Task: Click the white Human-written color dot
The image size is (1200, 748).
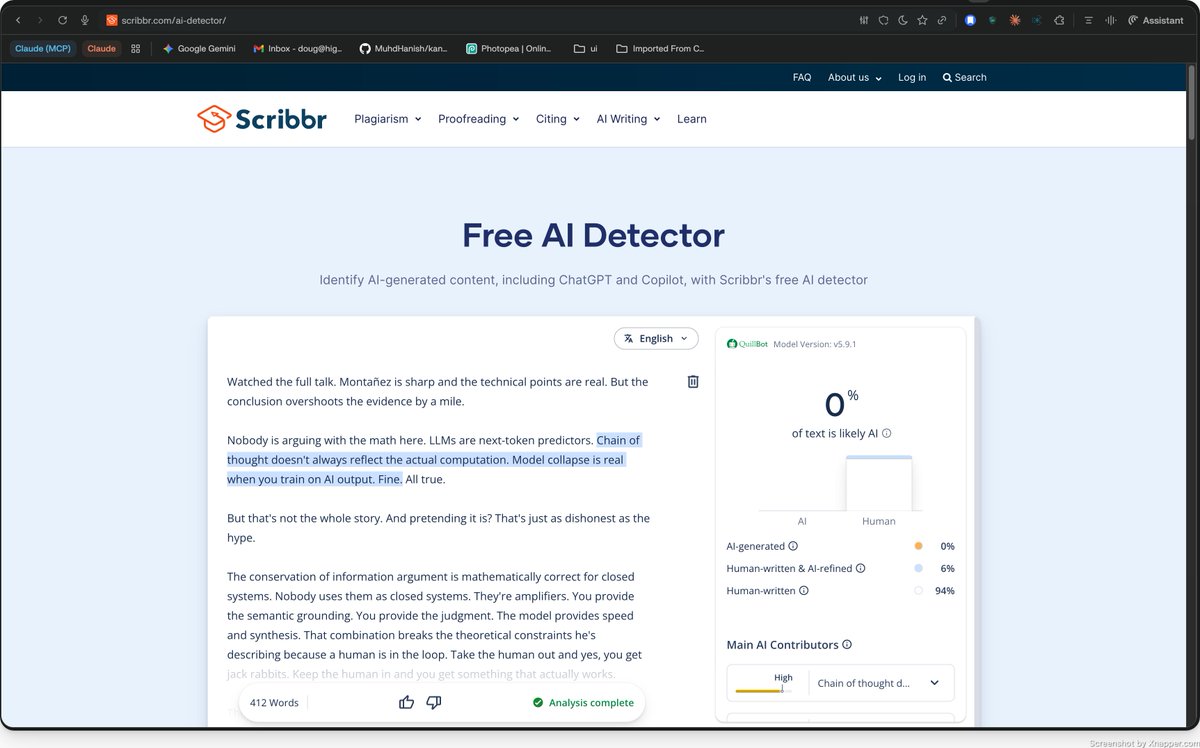Action: click(x=919, y=591)
